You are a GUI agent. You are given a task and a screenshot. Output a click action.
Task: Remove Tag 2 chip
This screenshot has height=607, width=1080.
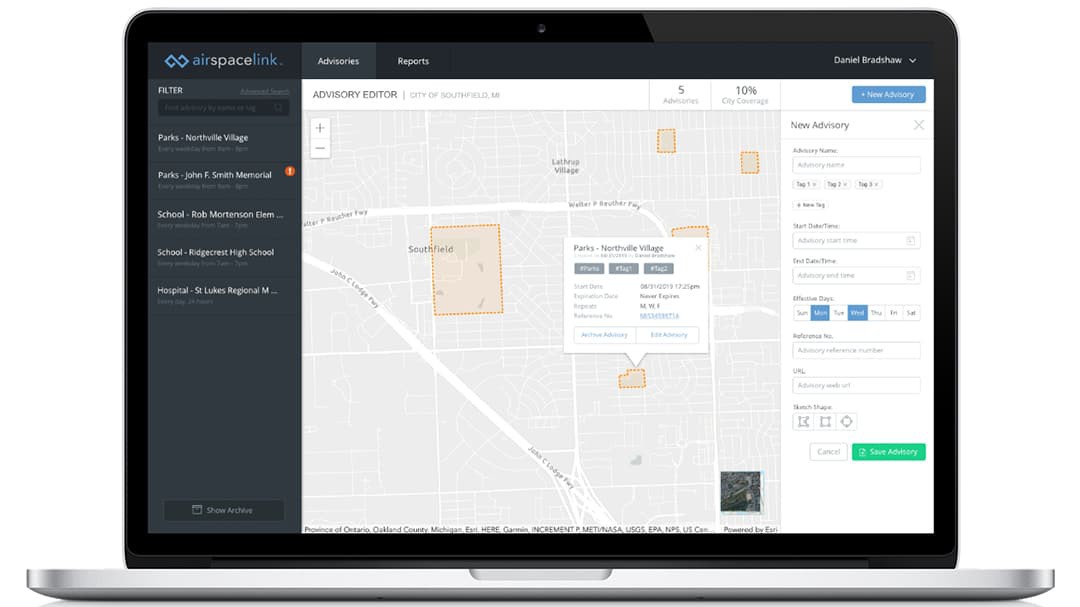click(845, 185)
